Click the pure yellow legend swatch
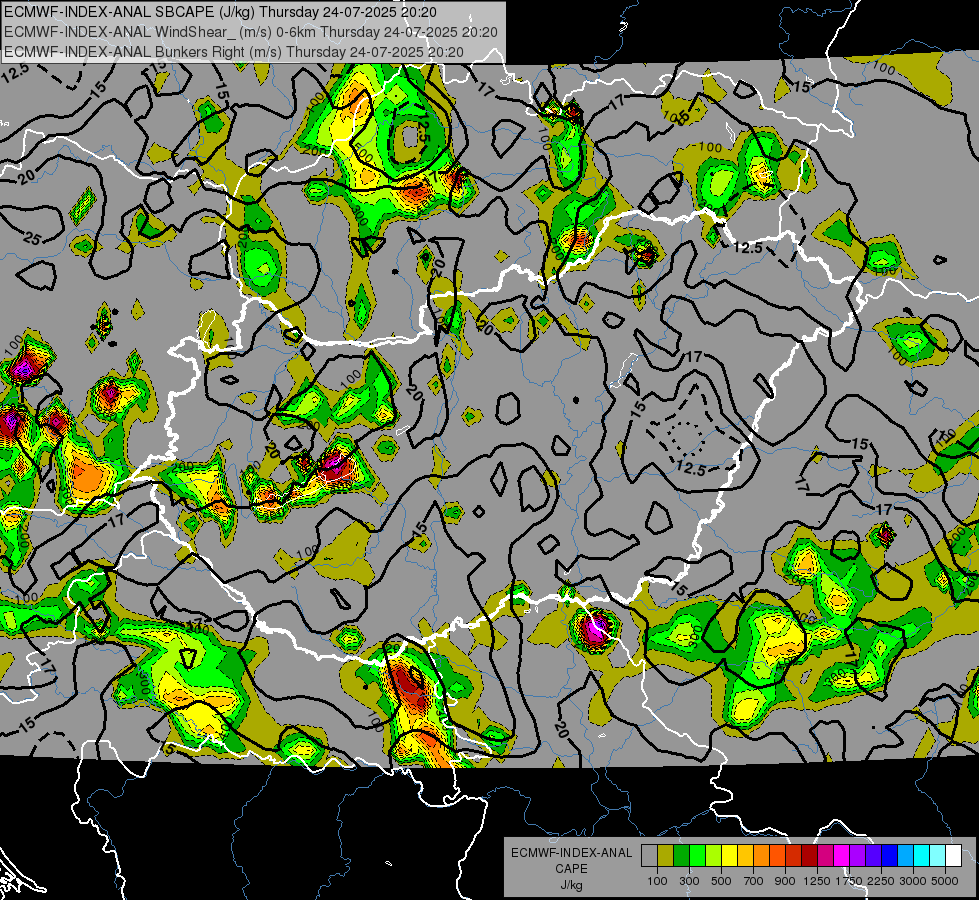 pos(729,856)
